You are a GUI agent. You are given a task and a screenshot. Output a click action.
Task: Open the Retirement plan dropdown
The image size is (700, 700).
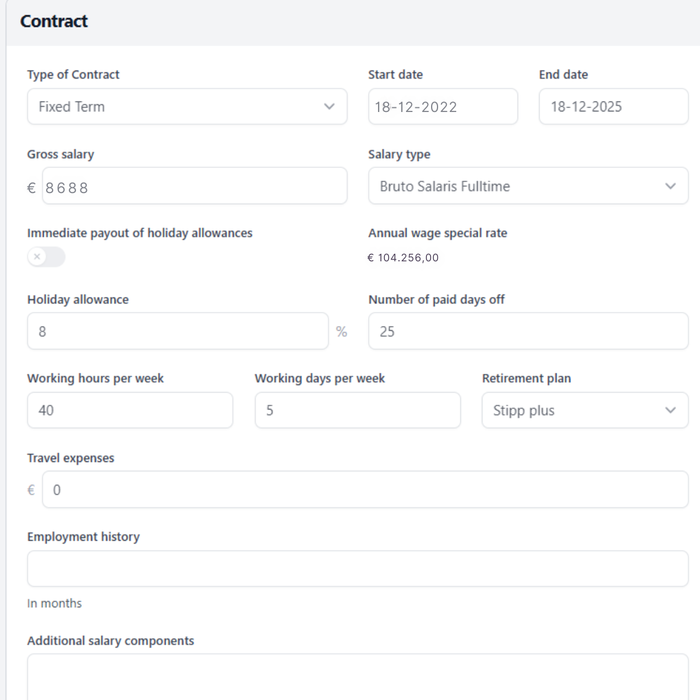point(585,410)
